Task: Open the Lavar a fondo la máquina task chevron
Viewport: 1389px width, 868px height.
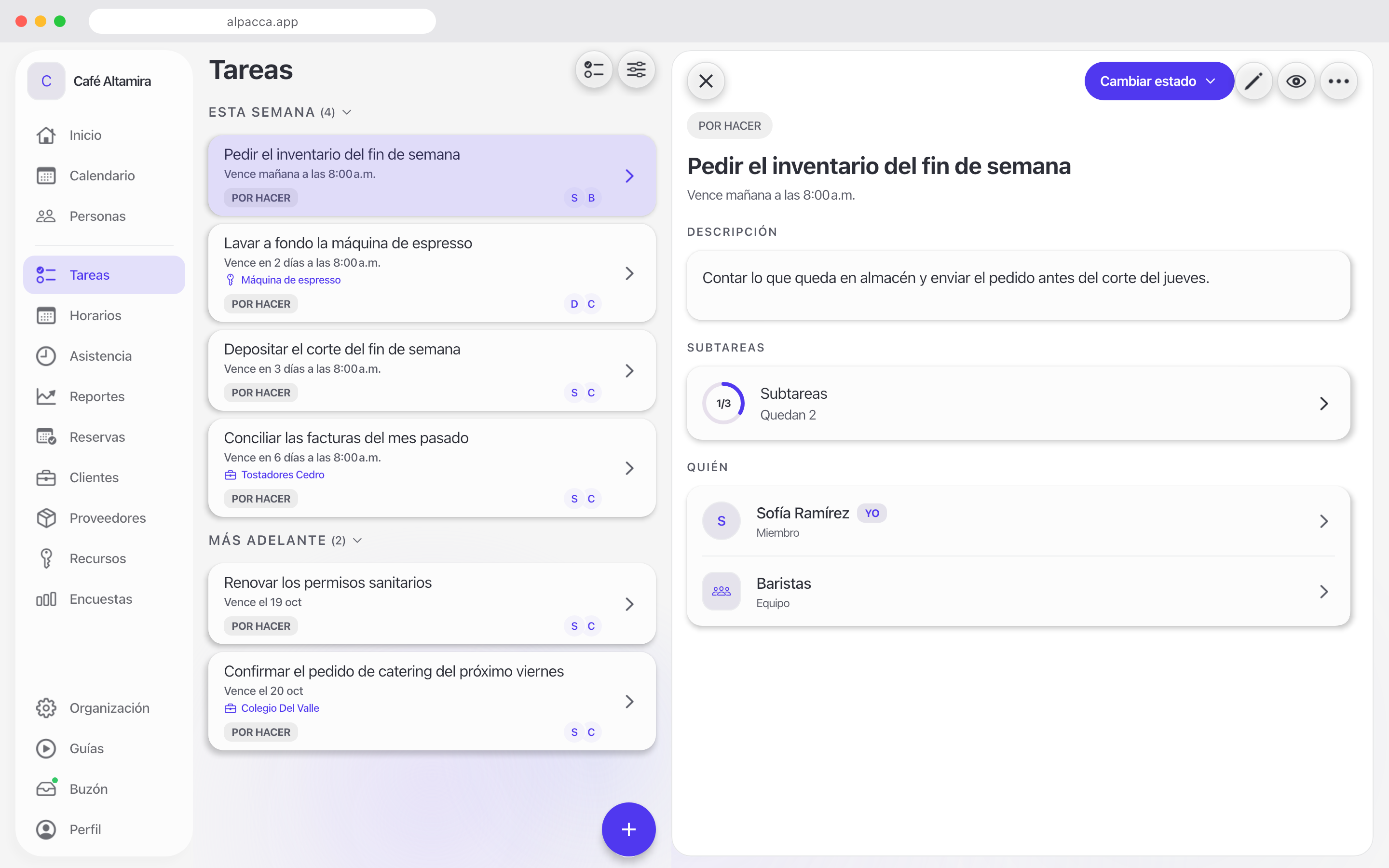Action: pos(629,273)
